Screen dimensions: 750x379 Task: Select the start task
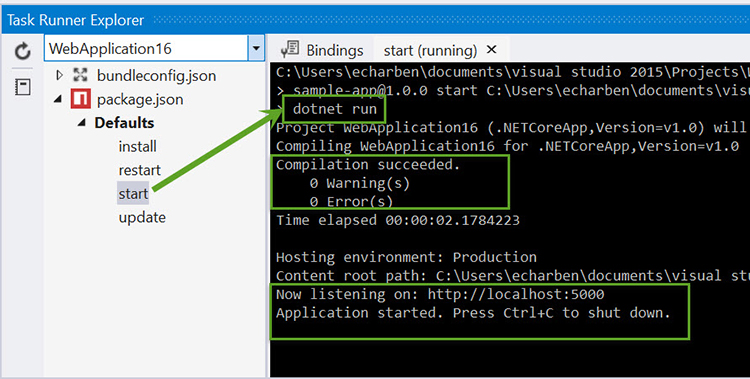pyautogui.click(x=133, y=194)
